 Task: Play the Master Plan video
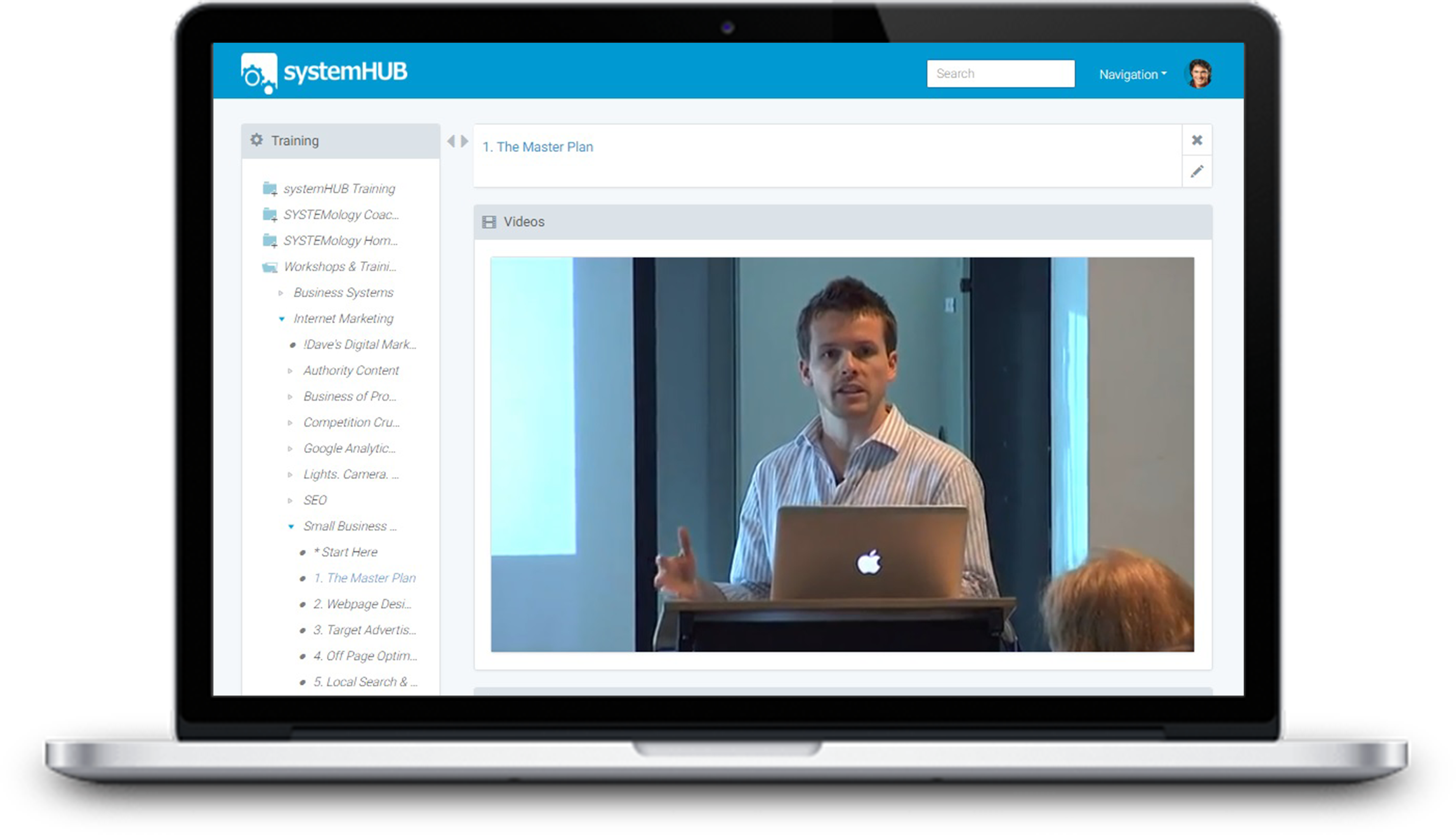[842, 454]
